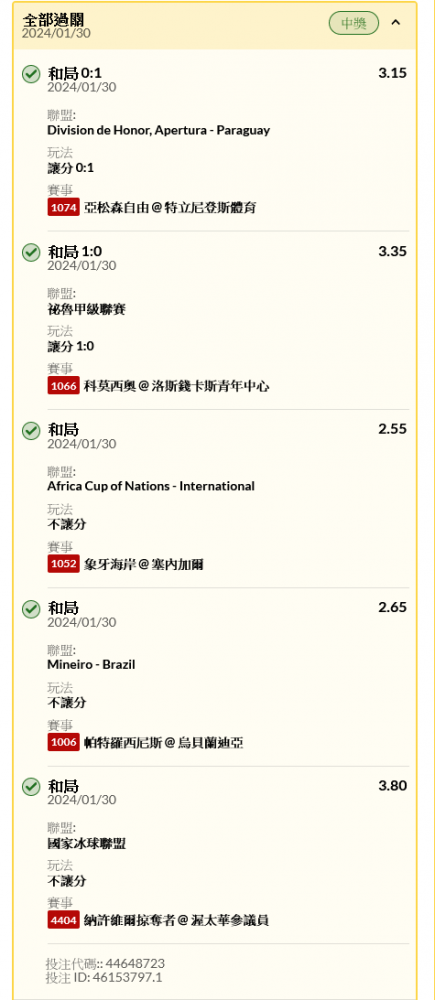Open match 納許維爾掠奪者 @ 渥太華參議員
435x1000 pixels.
click(x=176, y=921)
